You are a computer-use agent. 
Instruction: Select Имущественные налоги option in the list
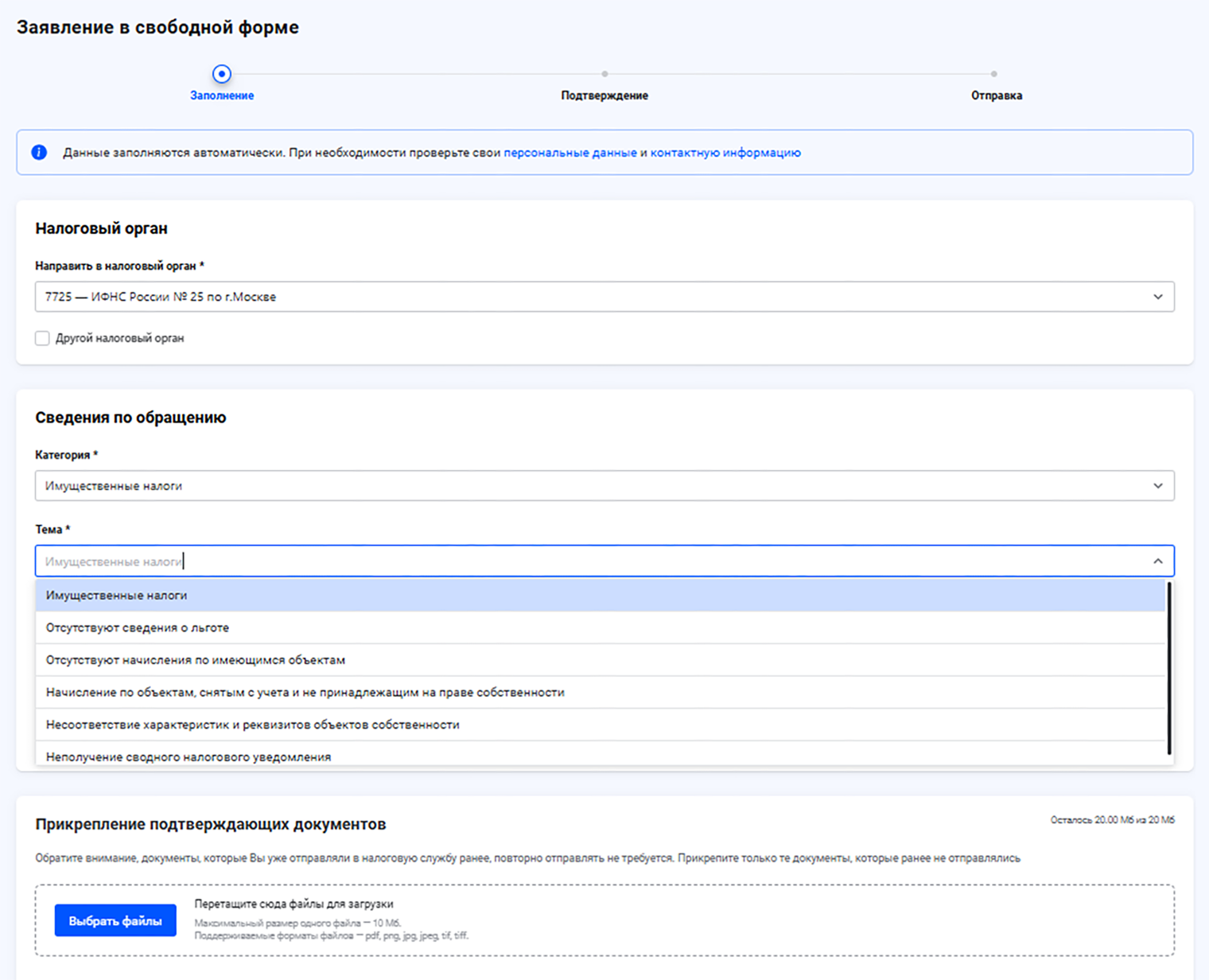[117, 595]
